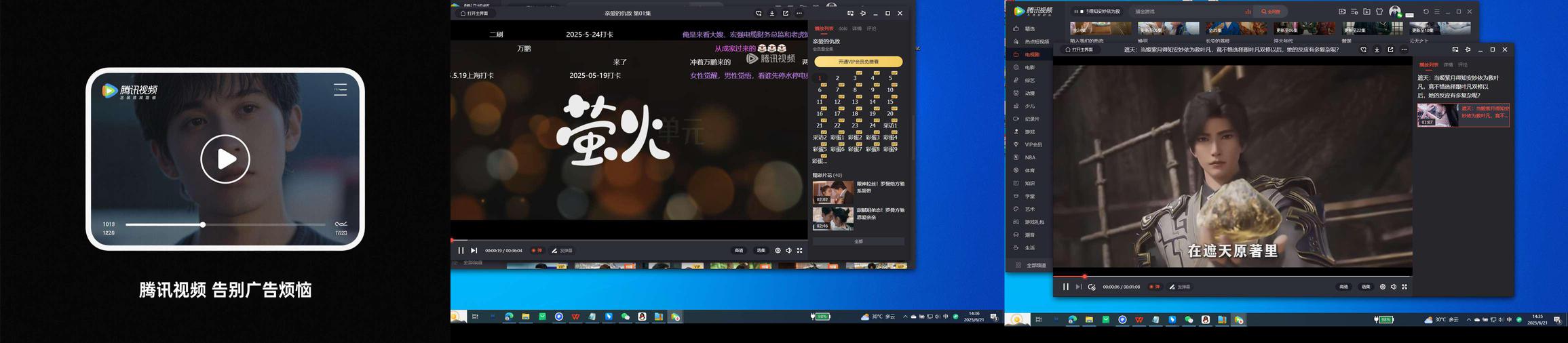
Task: Open VIP会员 in the main window sidebar
Action: coord(1028,144)
